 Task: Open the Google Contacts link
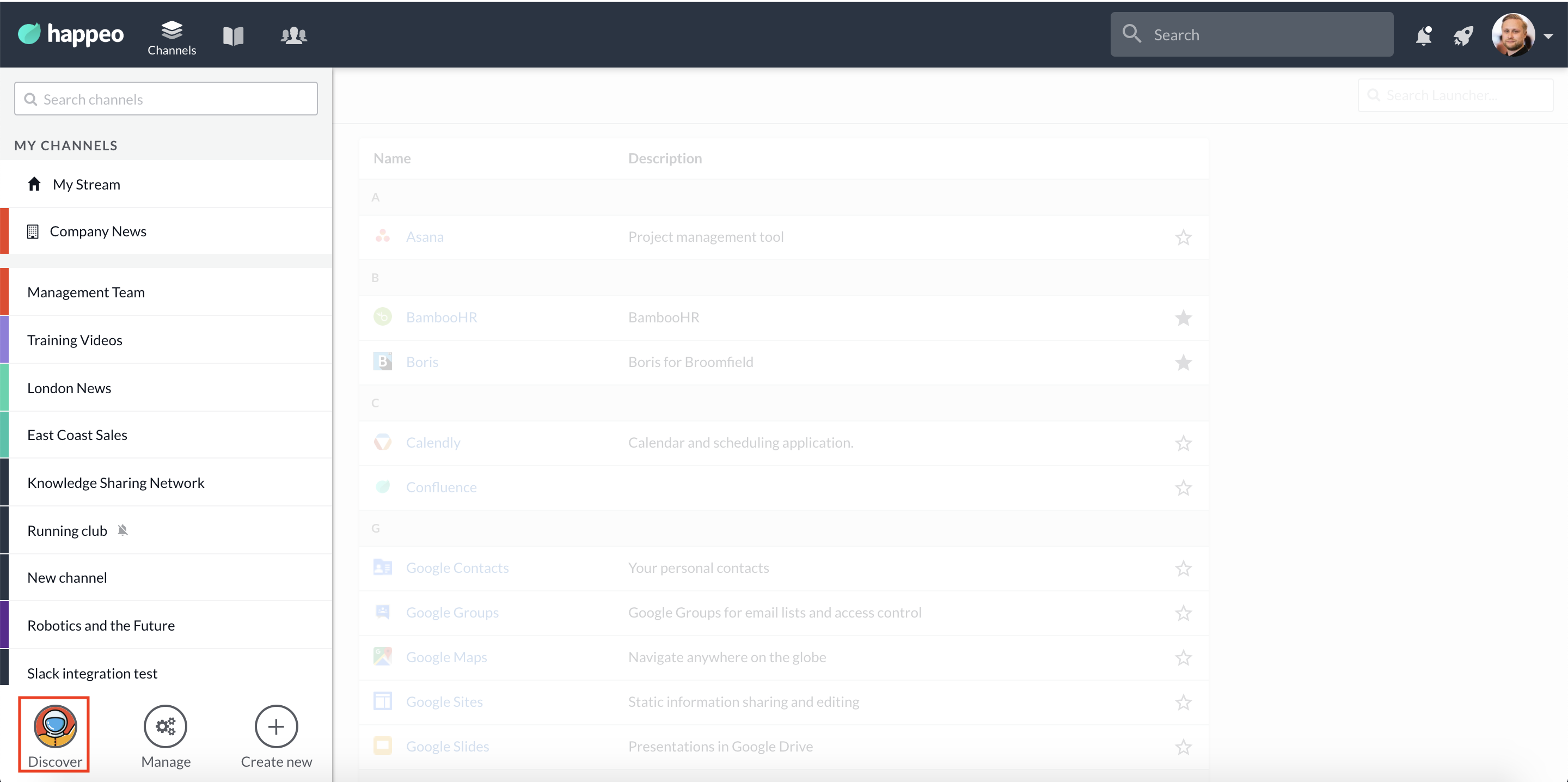pos(457,567)
